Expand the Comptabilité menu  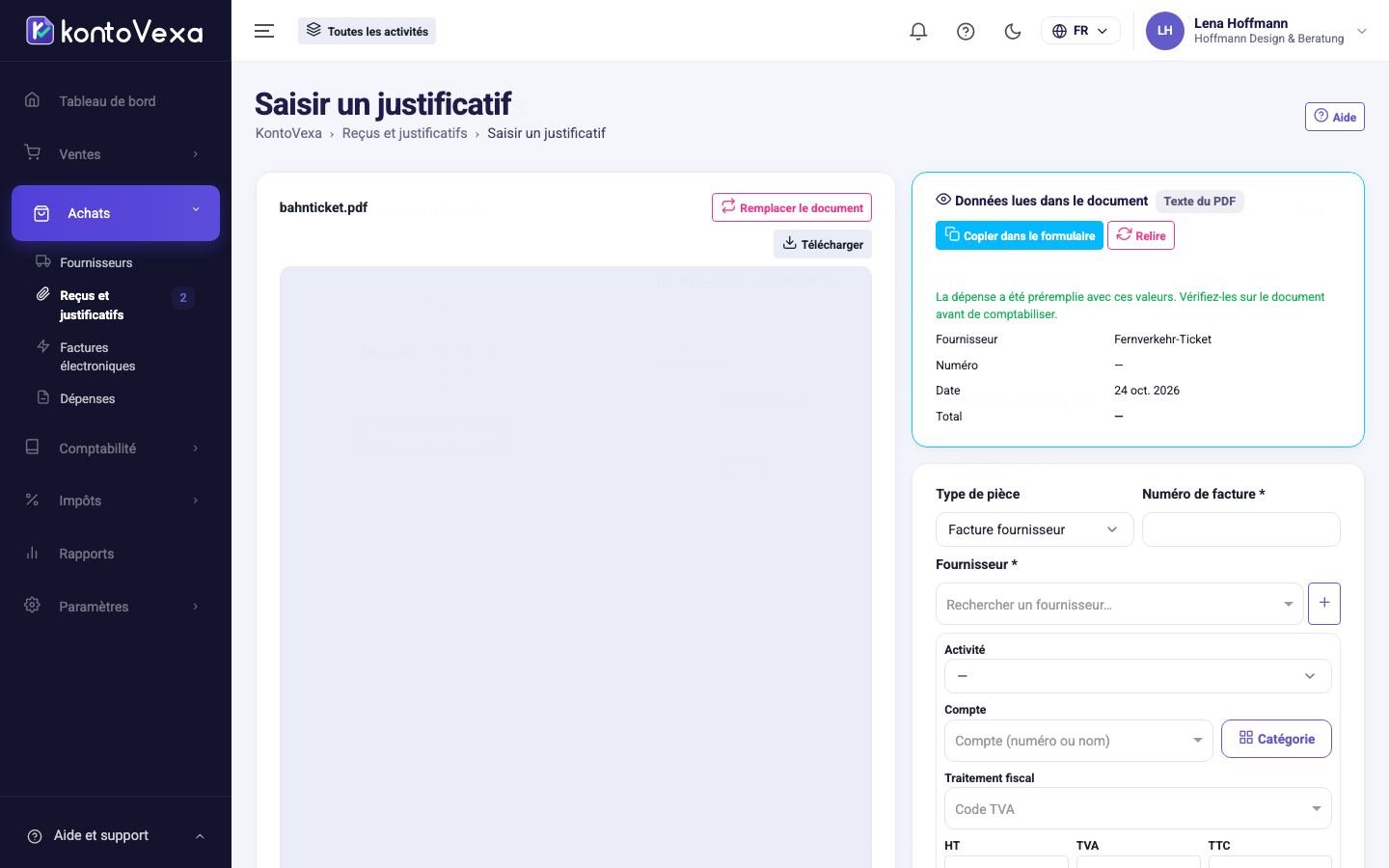pos(116,448)
